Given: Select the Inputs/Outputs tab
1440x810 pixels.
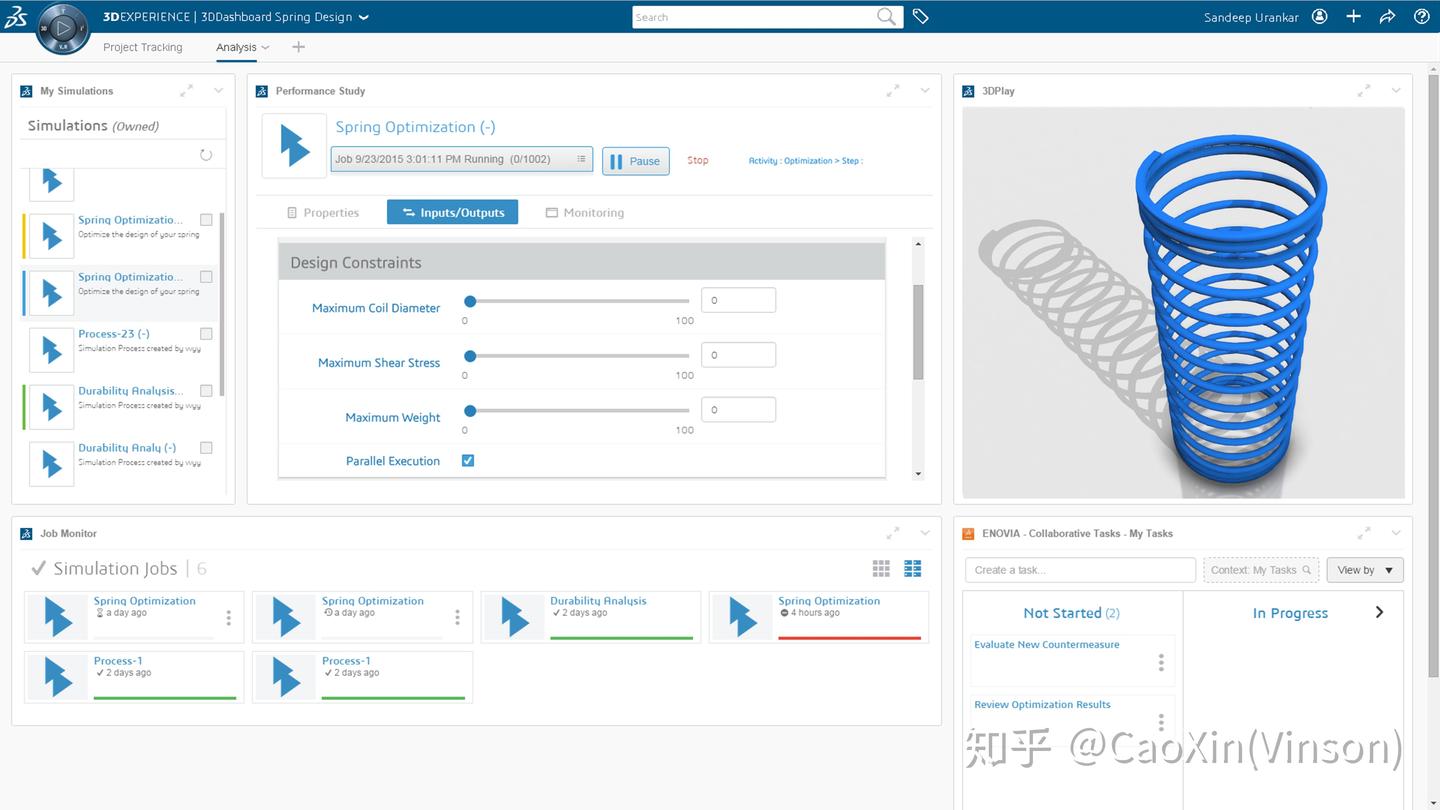Looking at the screenshot, I should point(452,212).
